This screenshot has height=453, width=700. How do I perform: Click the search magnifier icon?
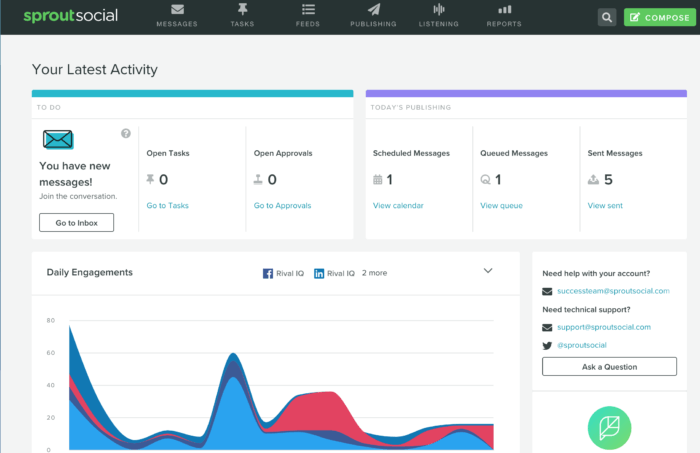(606, 17)
